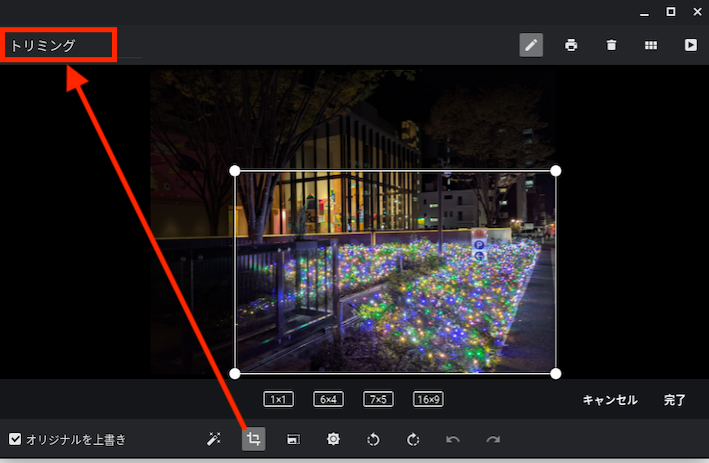Open the resize image tool

(293, 439)
